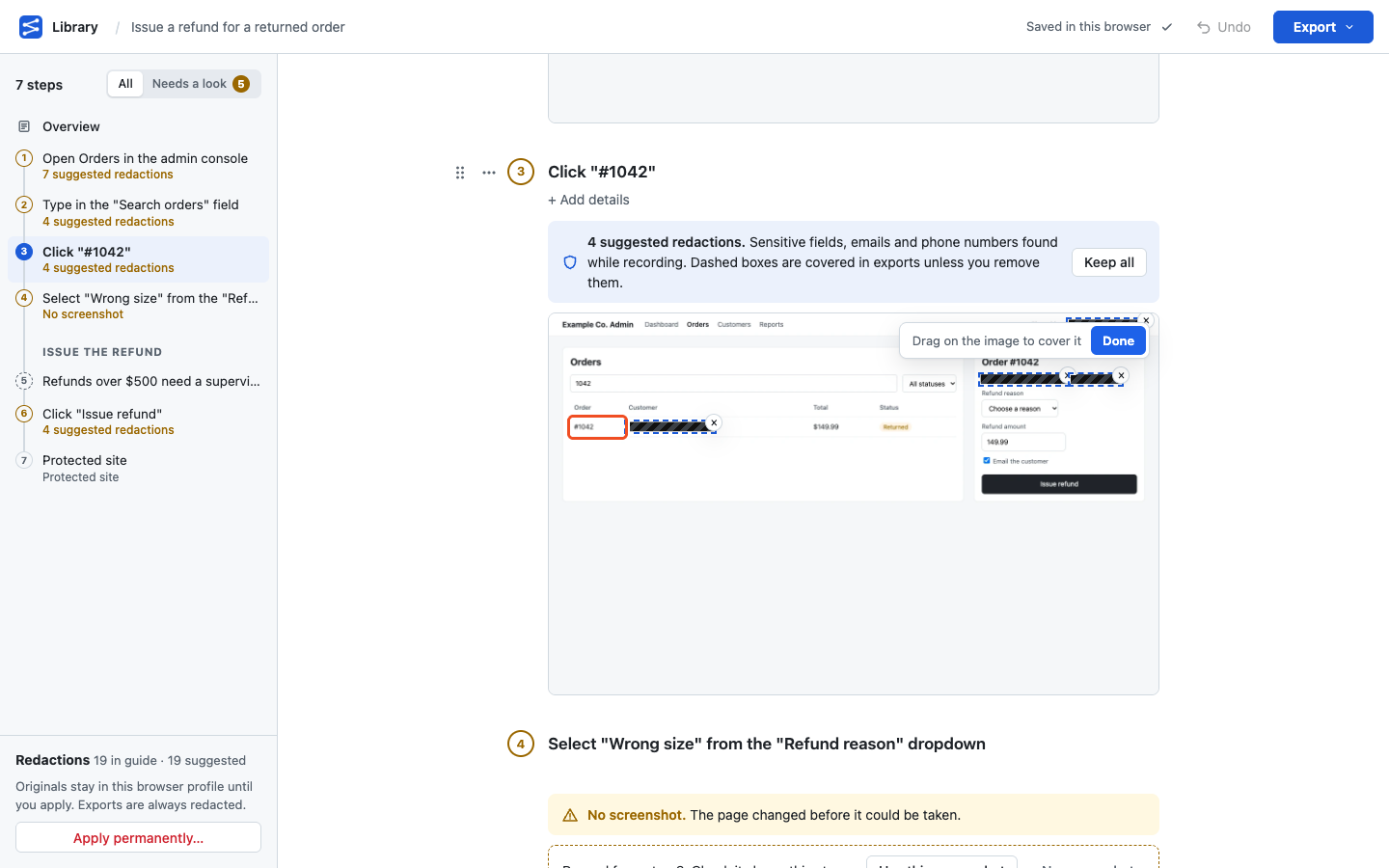This screenshot has height=868, width=1389.
Task: Open the Export dropdown
Action: [x=1322, y=27]
